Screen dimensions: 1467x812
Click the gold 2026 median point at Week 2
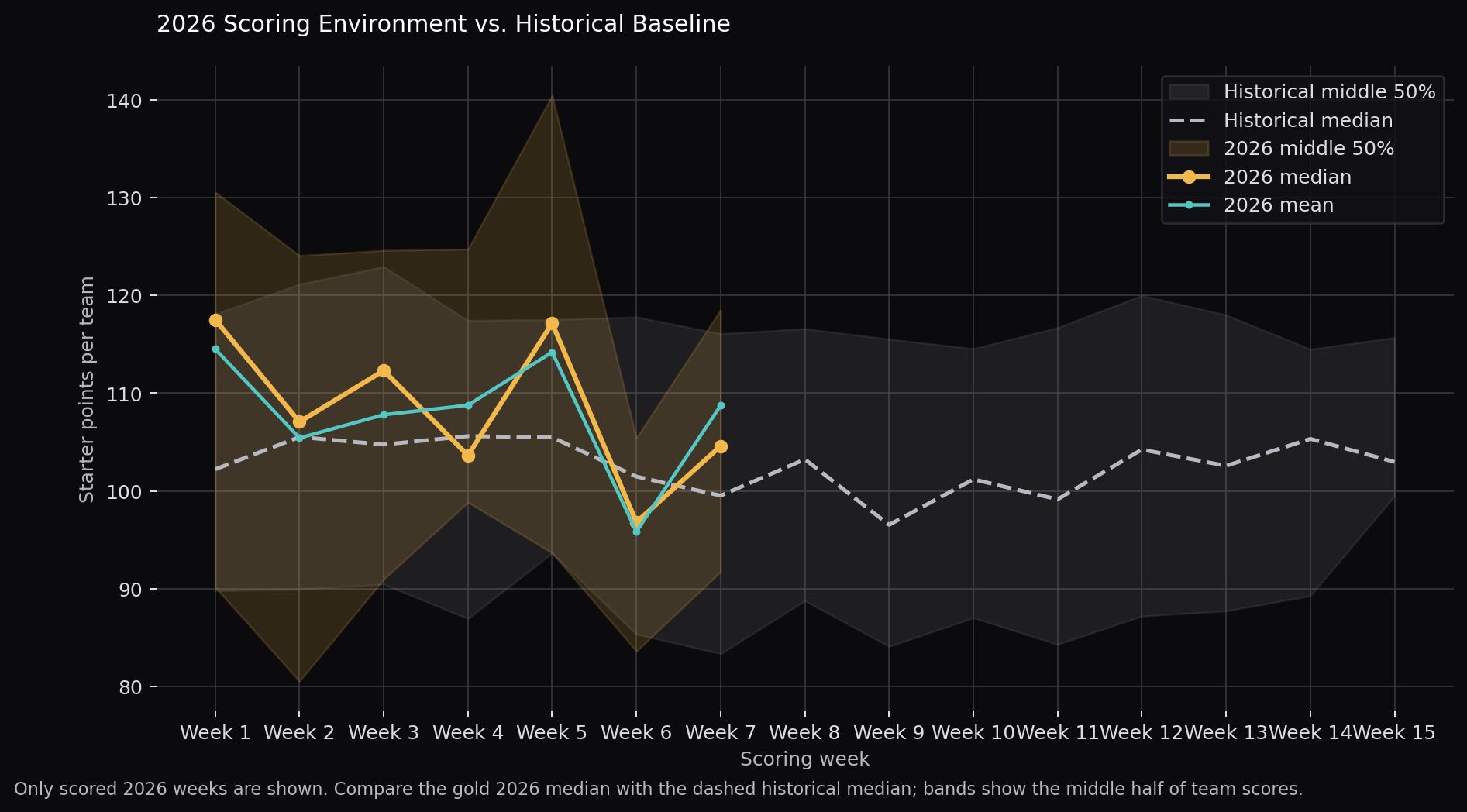tap(299, 421)
